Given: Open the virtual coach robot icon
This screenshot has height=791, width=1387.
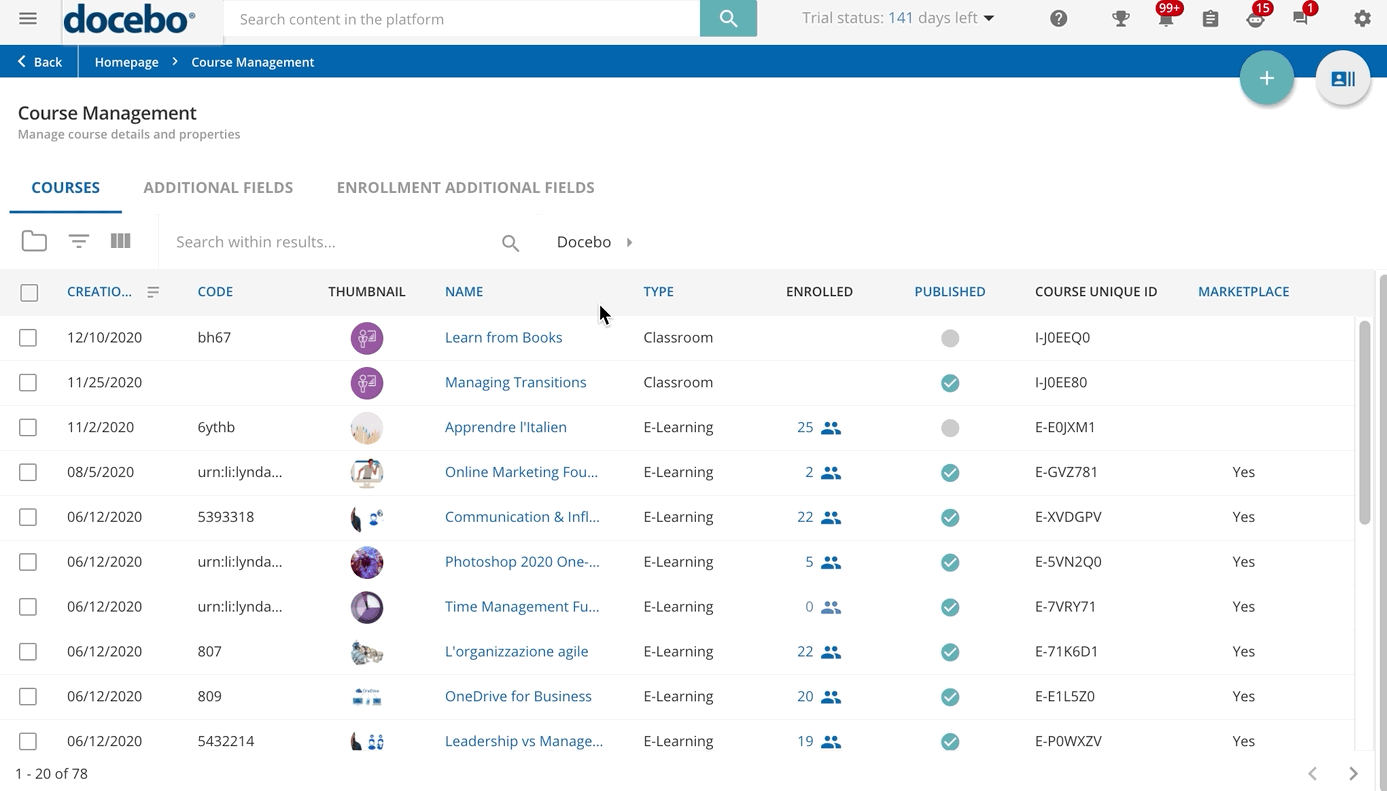Looking at the screenshot, I should 1255,18.
